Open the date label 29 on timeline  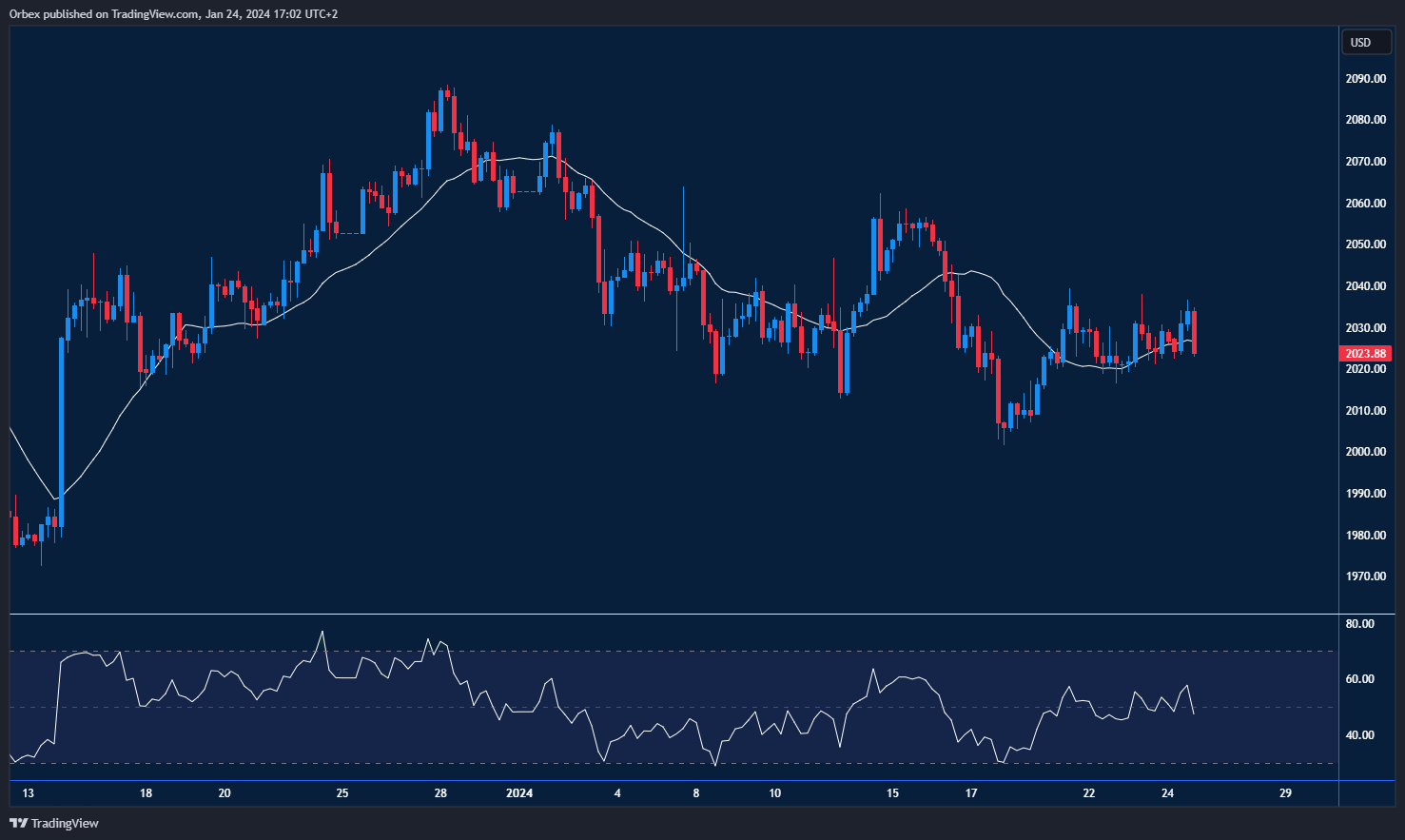tap(1285, 791)
